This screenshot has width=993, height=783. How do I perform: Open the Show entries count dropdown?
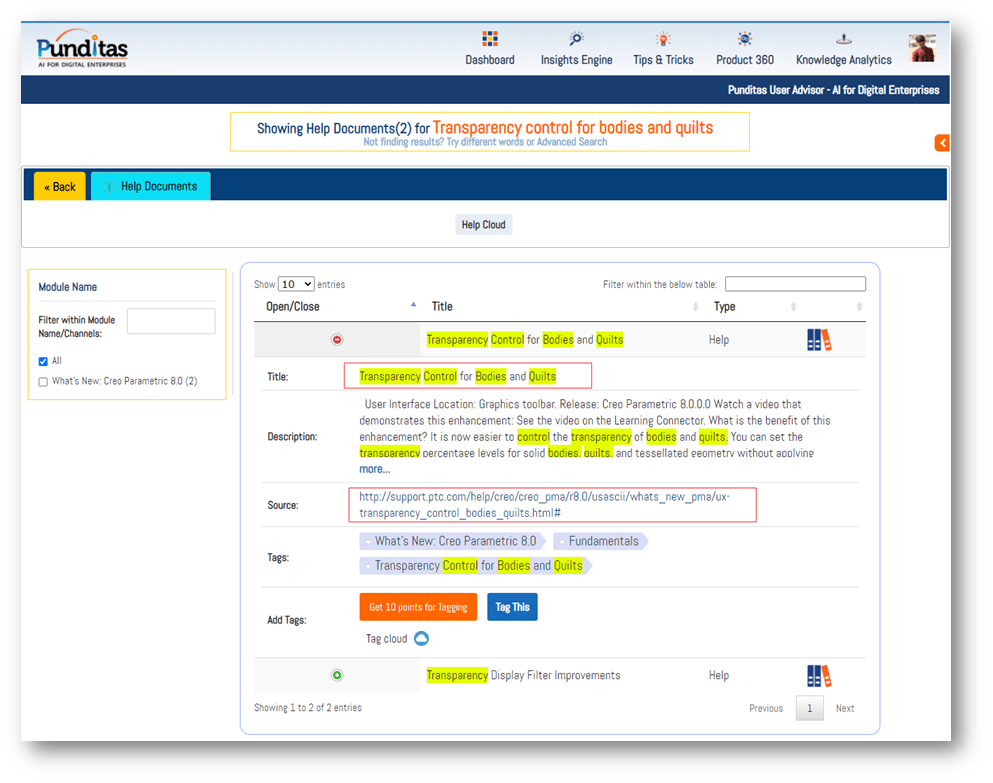296,284
